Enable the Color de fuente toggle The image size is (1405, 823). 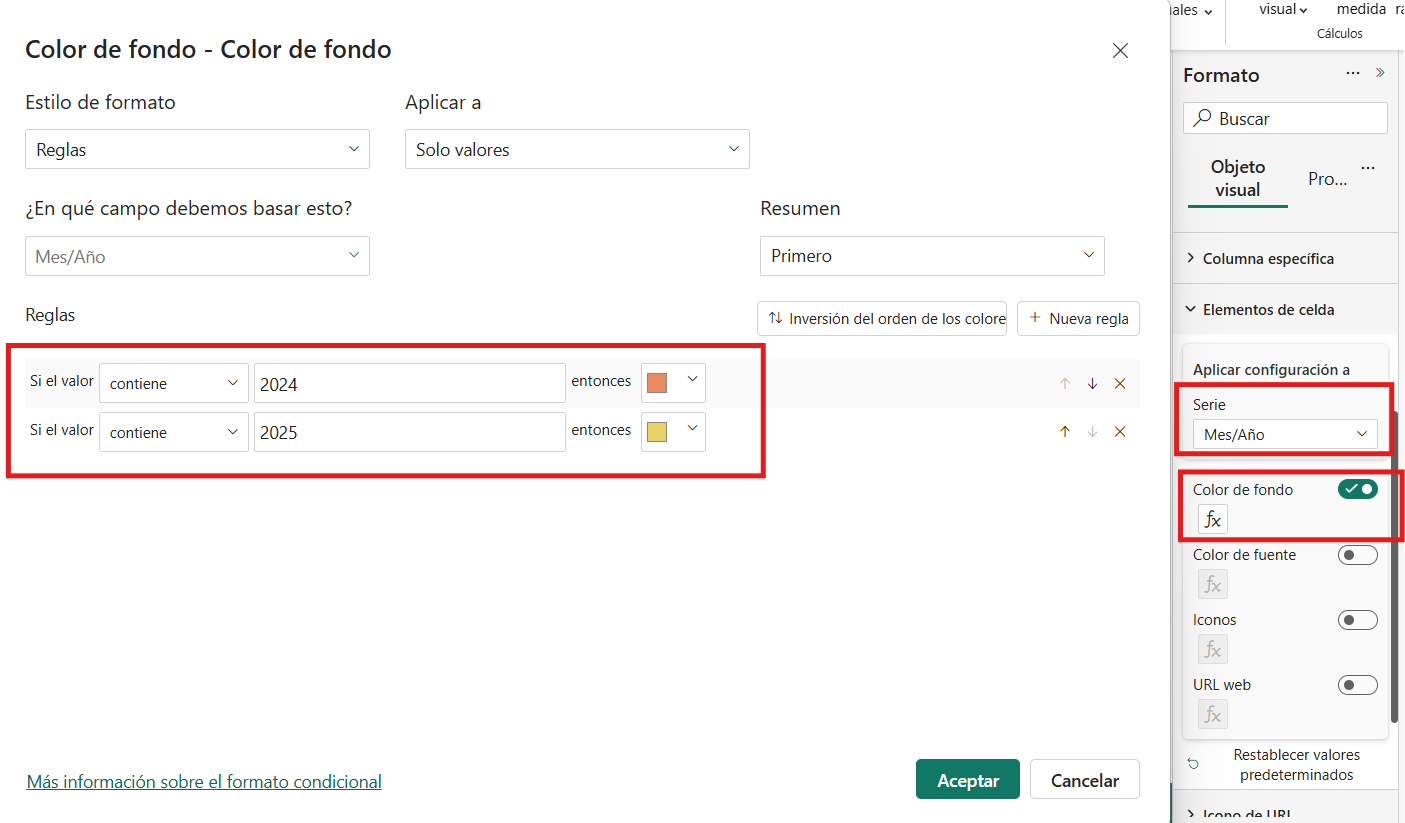pyautogui.click(x=1357, y=555)
